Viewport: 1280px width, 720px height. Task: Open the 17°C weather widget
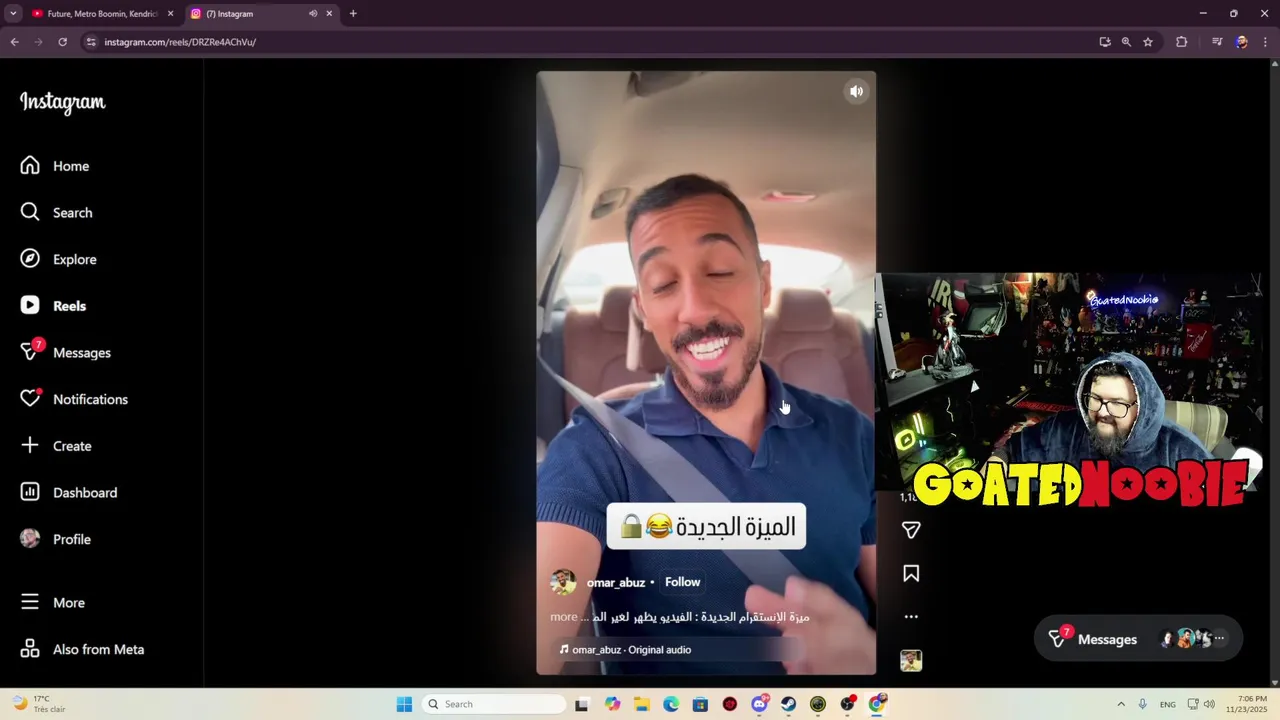tap(38, 704)
